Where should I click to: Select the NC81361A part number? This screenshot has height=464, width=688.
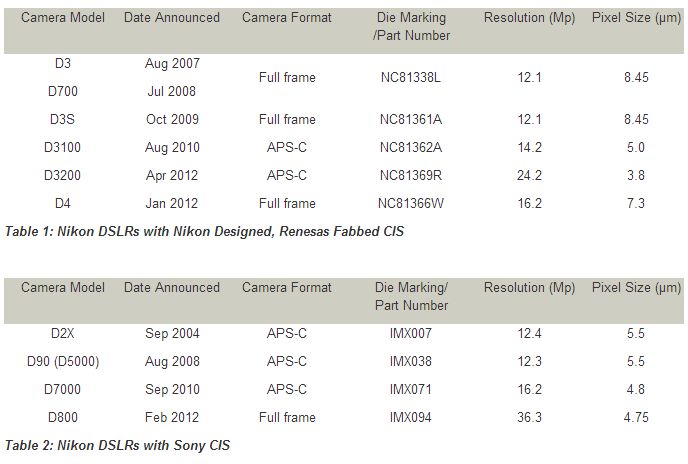pos(411,119)
